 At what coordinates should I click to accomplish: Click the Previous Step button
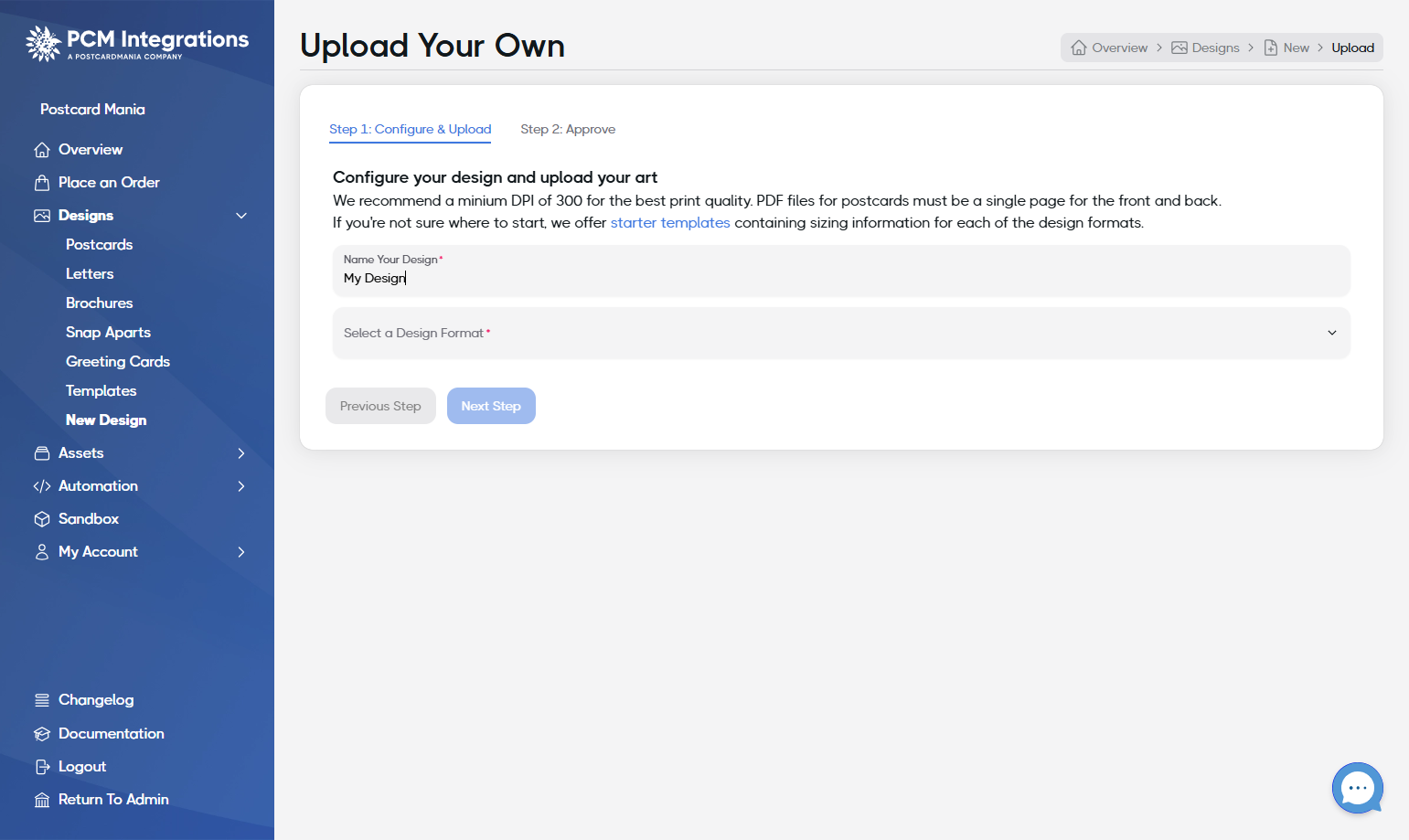(380, 406)
